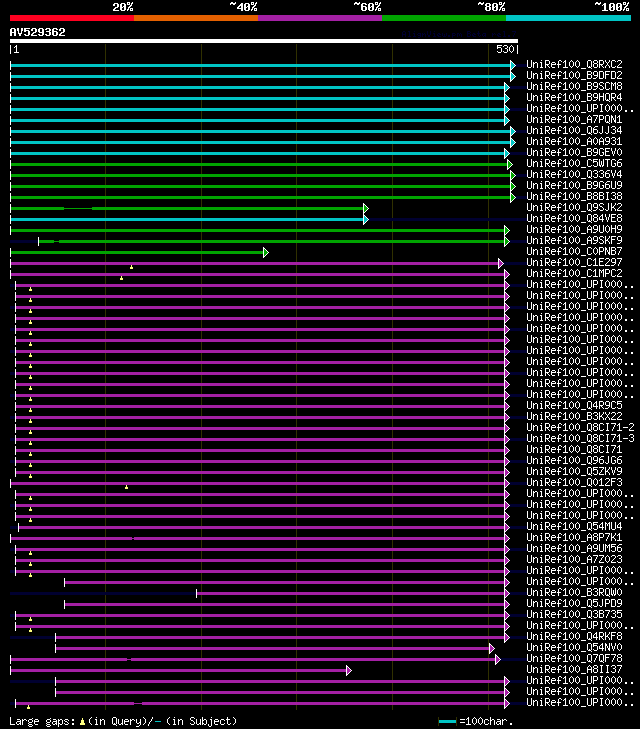The width and height of the screenshot is (640, 729).
Task: Select the AV529362 query title
Action: tap(38, 32)
